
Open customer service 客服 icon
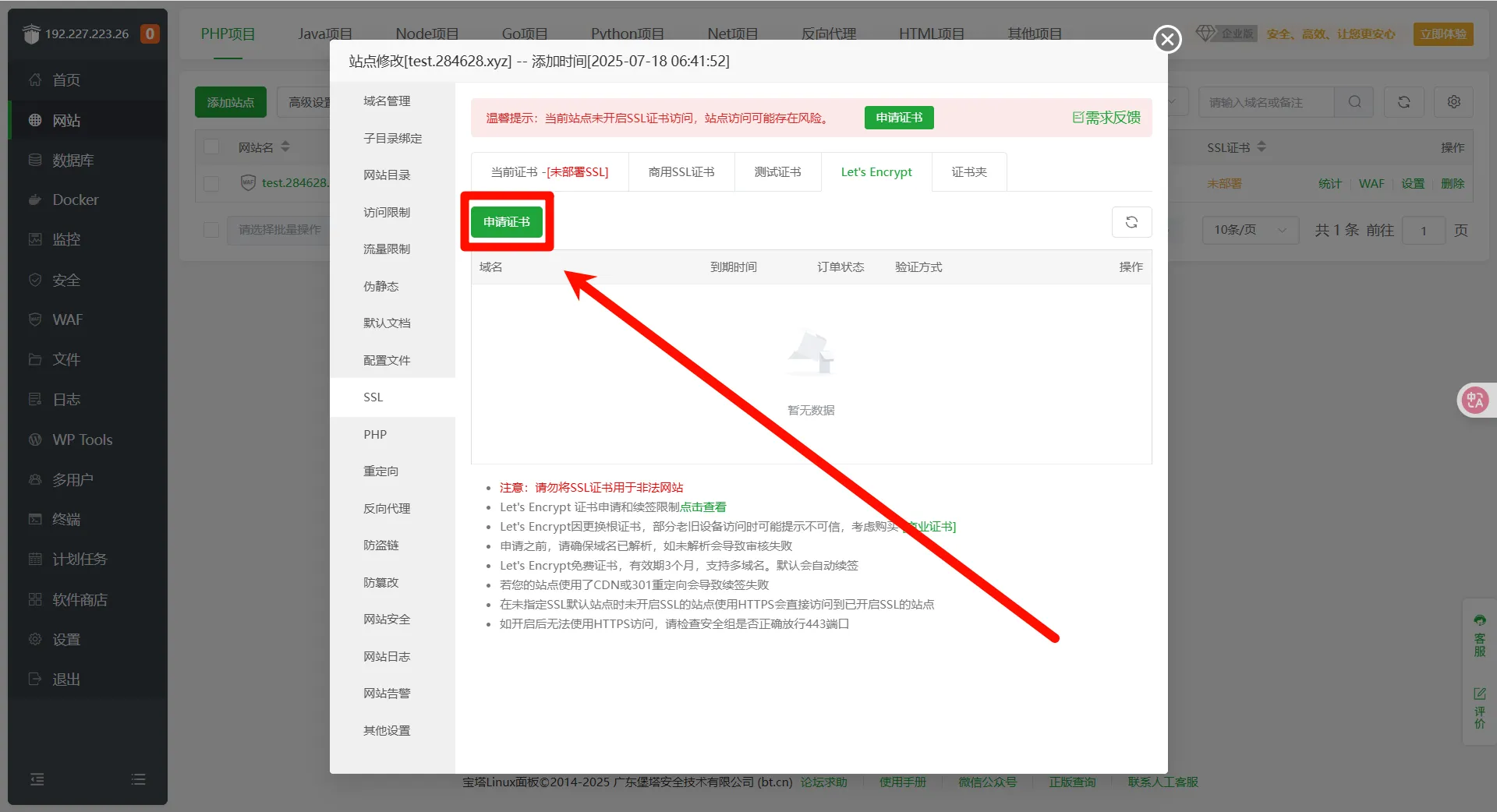(x=1479, y=636)
